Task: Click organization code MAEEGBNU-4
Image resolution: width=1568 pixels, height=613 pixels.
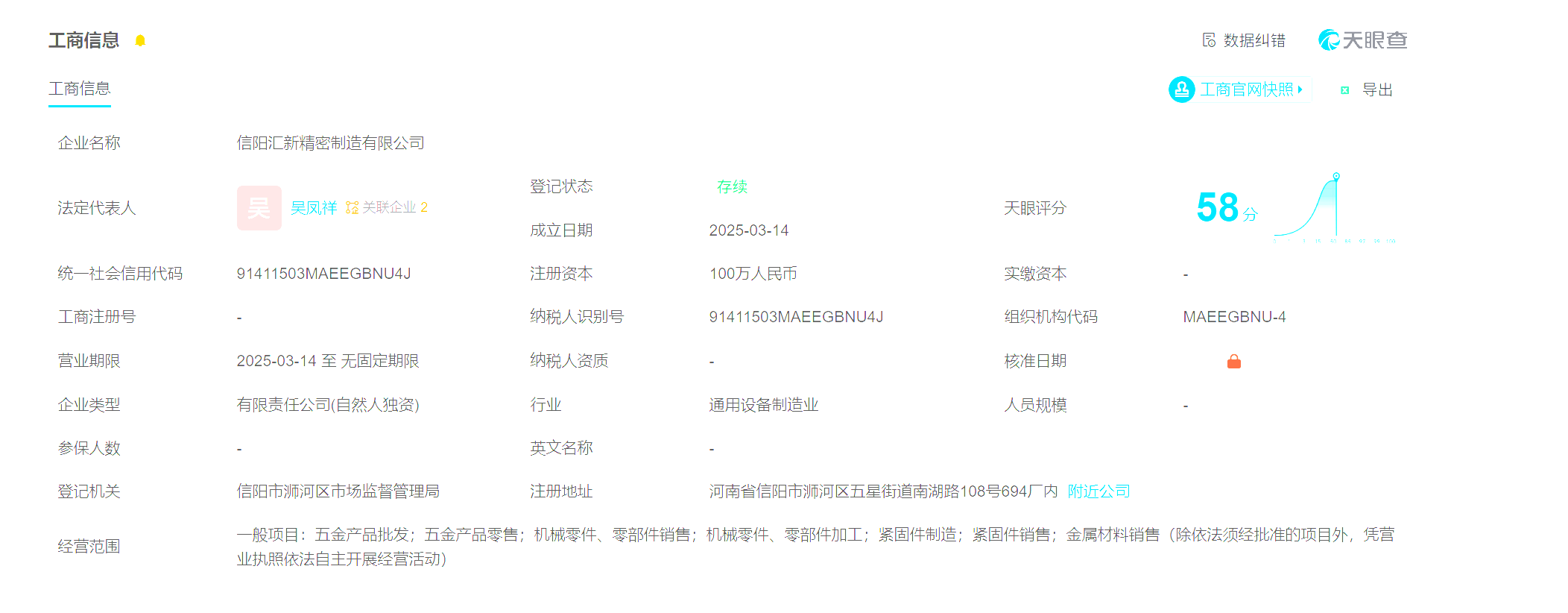Action: [1235, 317]
